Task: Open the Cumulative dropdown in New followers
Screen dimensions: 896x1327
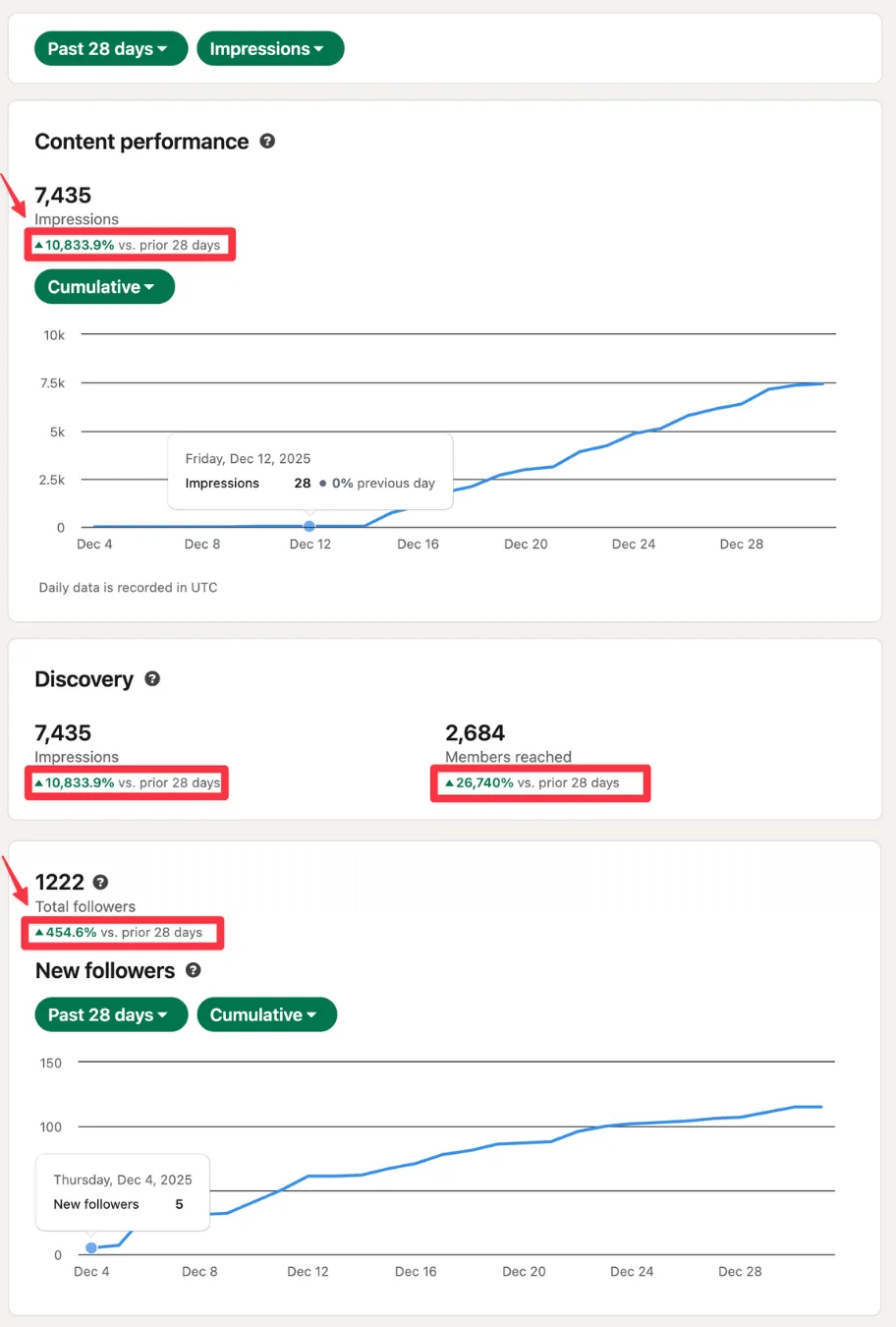Action: coord(266,1014)
